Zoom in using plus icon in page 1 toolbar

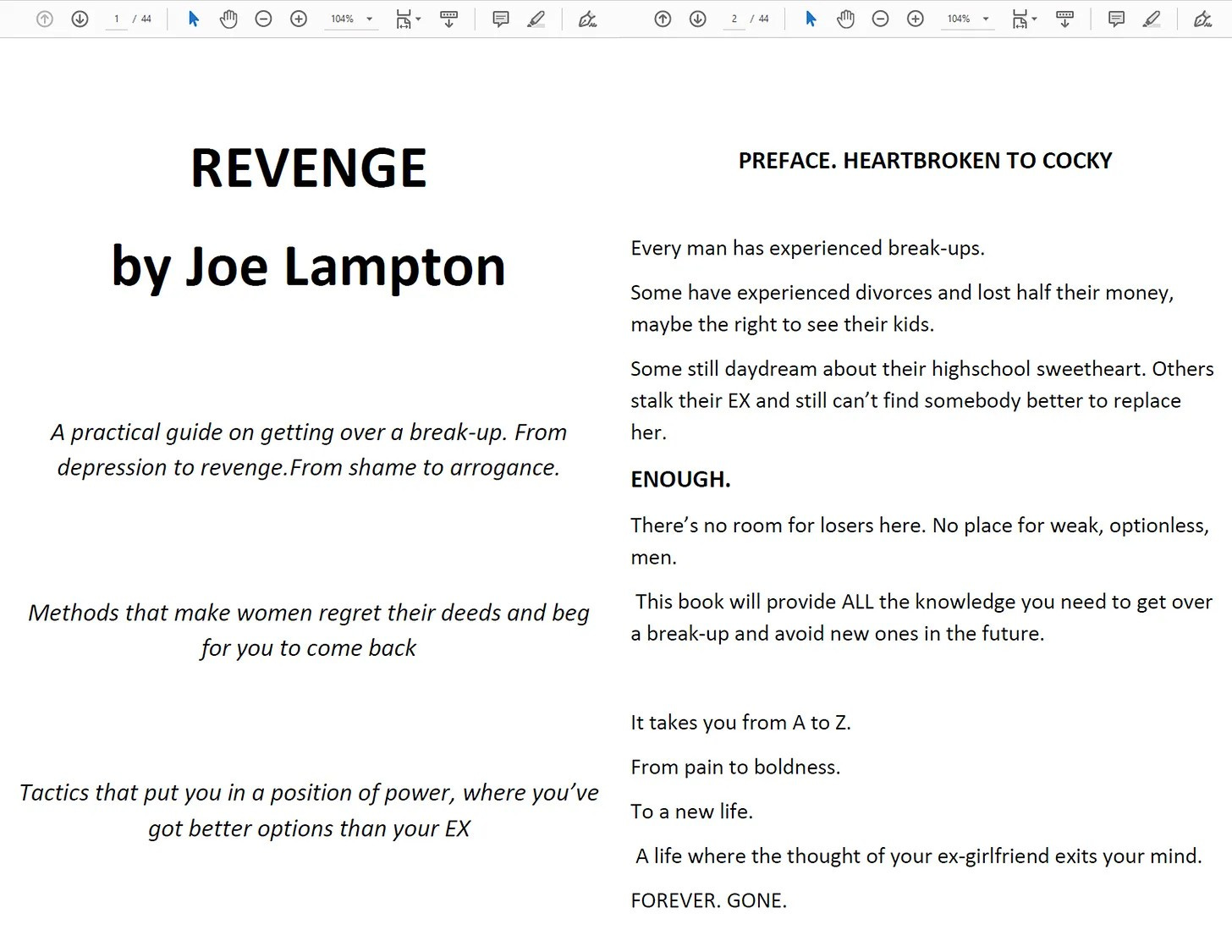[299, 19]
